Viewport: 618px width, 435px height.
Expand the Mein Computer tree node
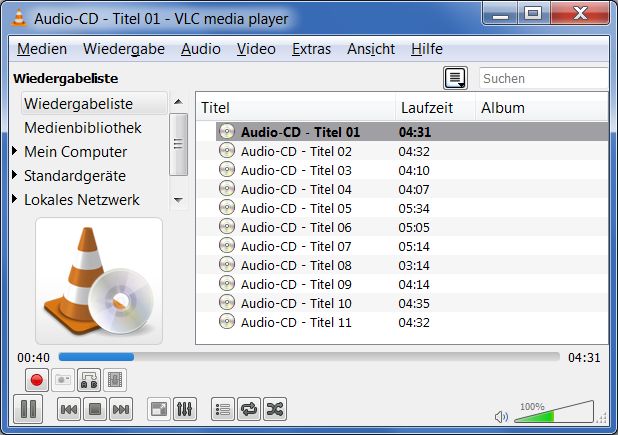coord(15,151)
